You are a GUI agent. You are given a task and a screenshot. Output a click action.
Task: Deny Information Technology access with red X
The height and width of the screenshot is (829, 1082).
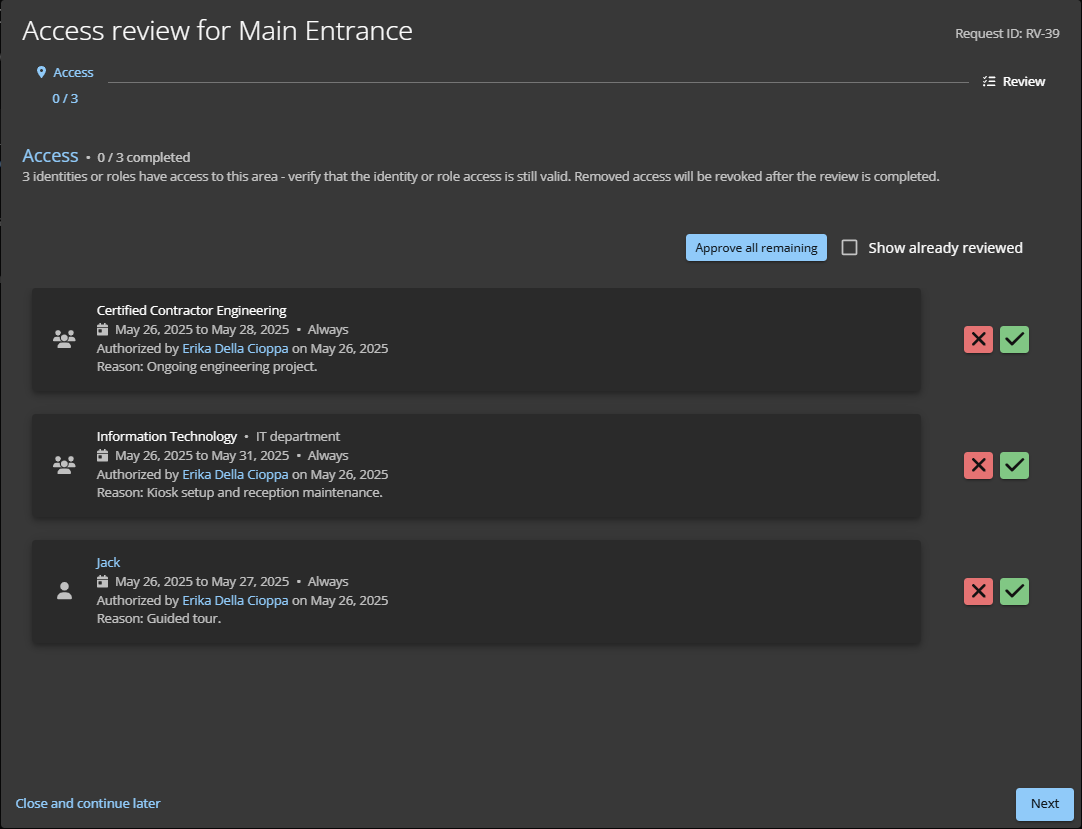[x=978, y=466]
